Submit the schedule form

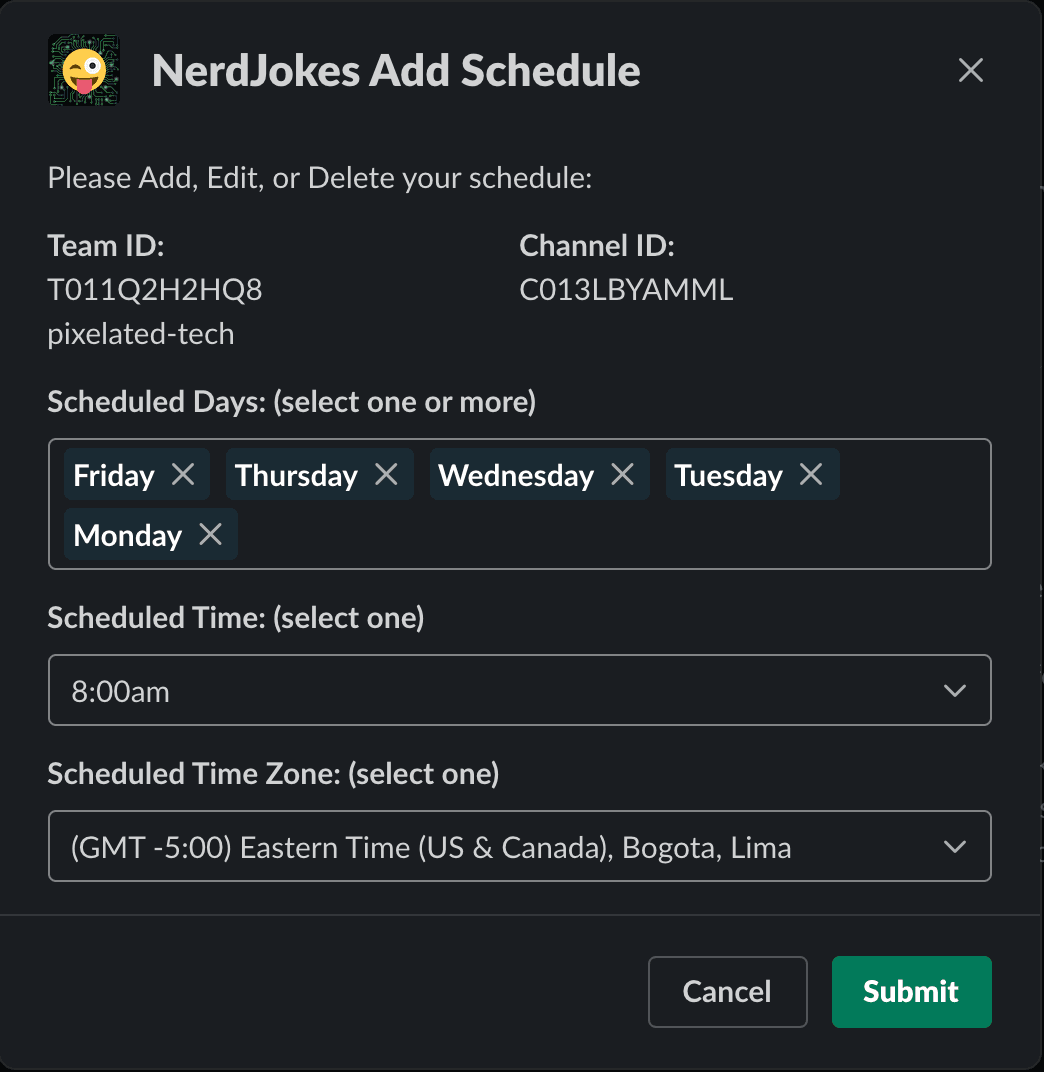(911, 991)
